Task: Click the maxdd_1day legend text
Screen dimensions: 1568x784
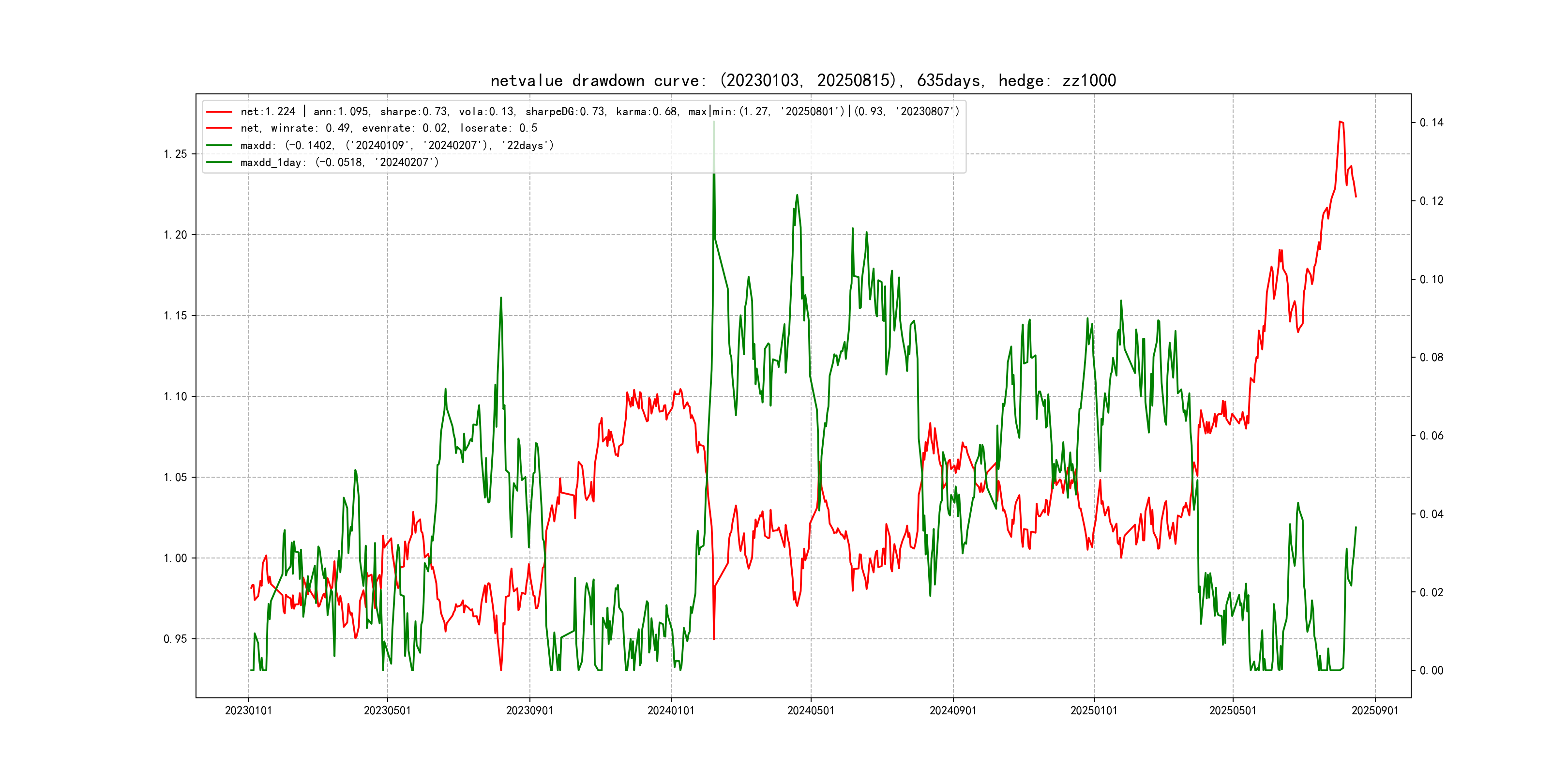Action: click(x=339, y=162)
